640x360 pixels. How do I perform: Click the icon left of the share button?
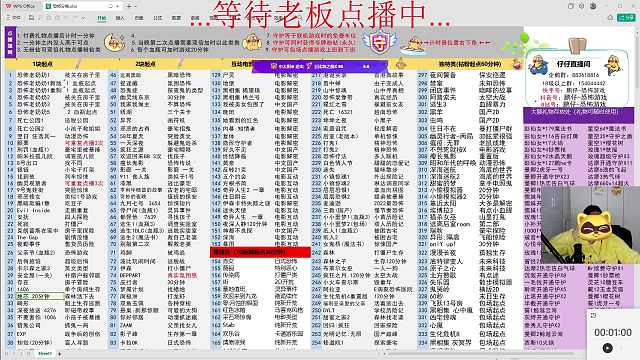(611, 17)
